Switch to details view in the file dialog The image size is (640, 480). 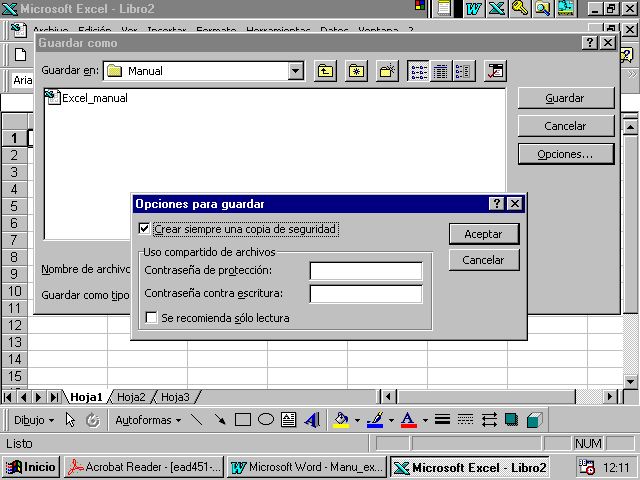(441, 71)
